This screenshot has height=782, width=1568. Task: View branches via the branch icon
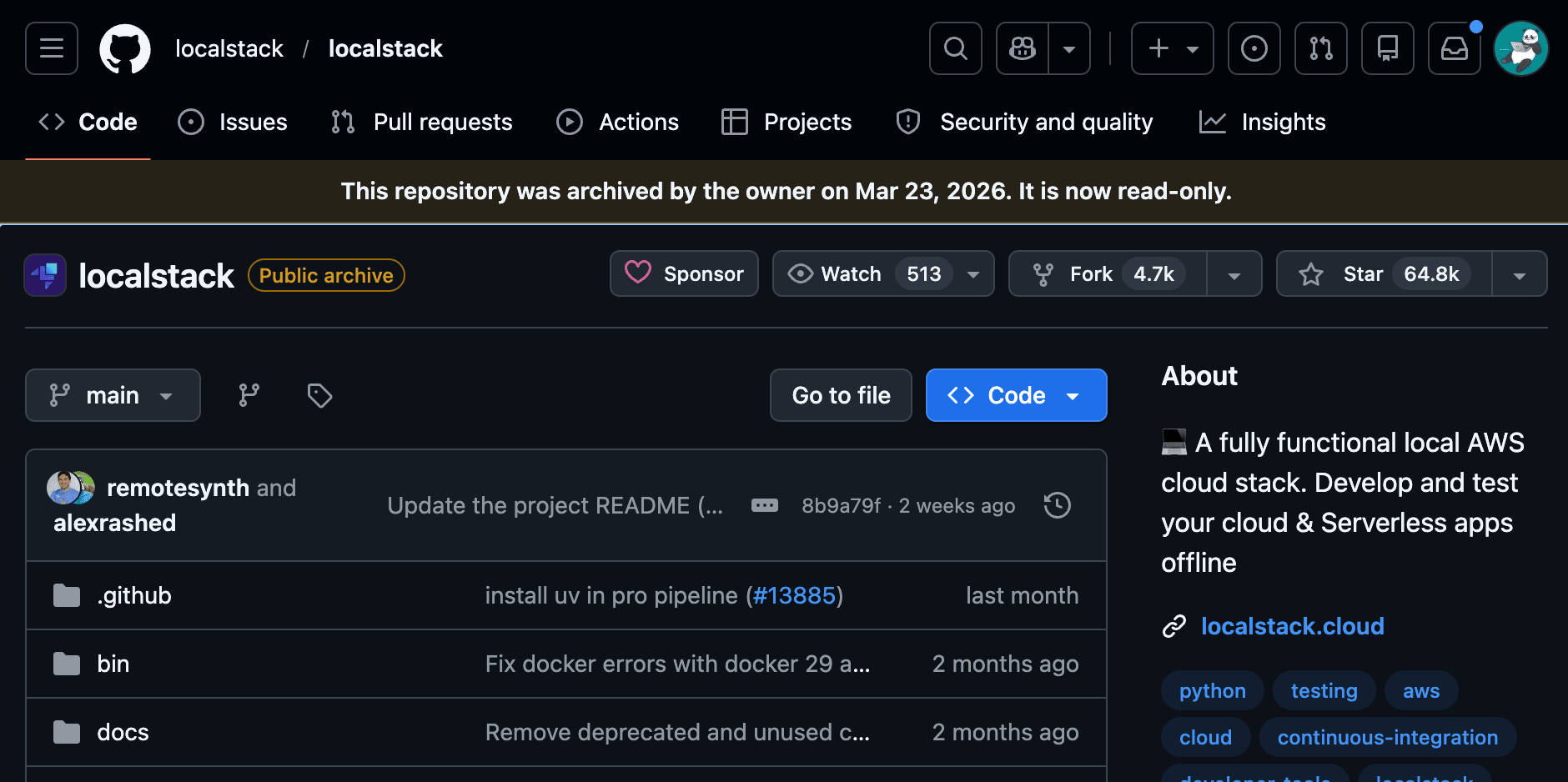pyautogui.click(x=249, y=395)
